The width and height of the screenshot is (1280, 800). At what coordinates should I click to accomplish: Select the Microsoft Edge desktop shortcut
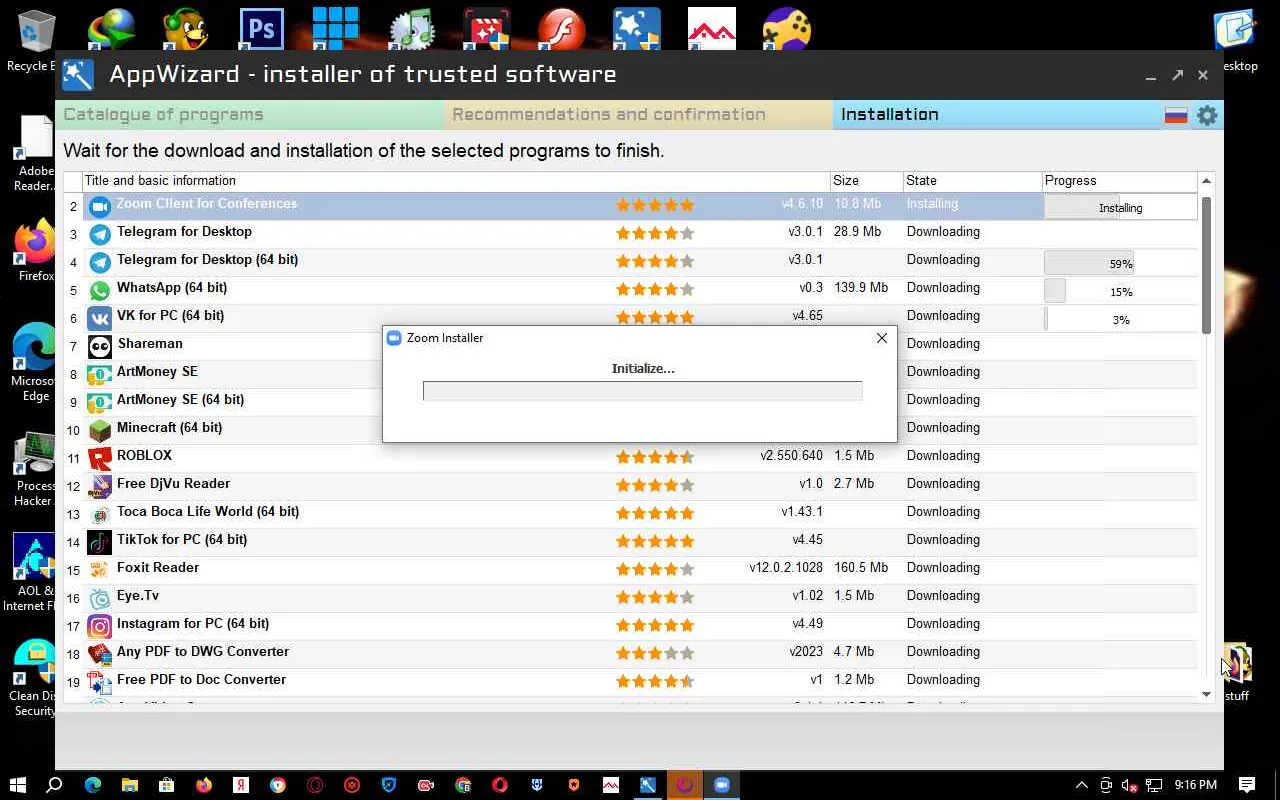coord(36,362)
